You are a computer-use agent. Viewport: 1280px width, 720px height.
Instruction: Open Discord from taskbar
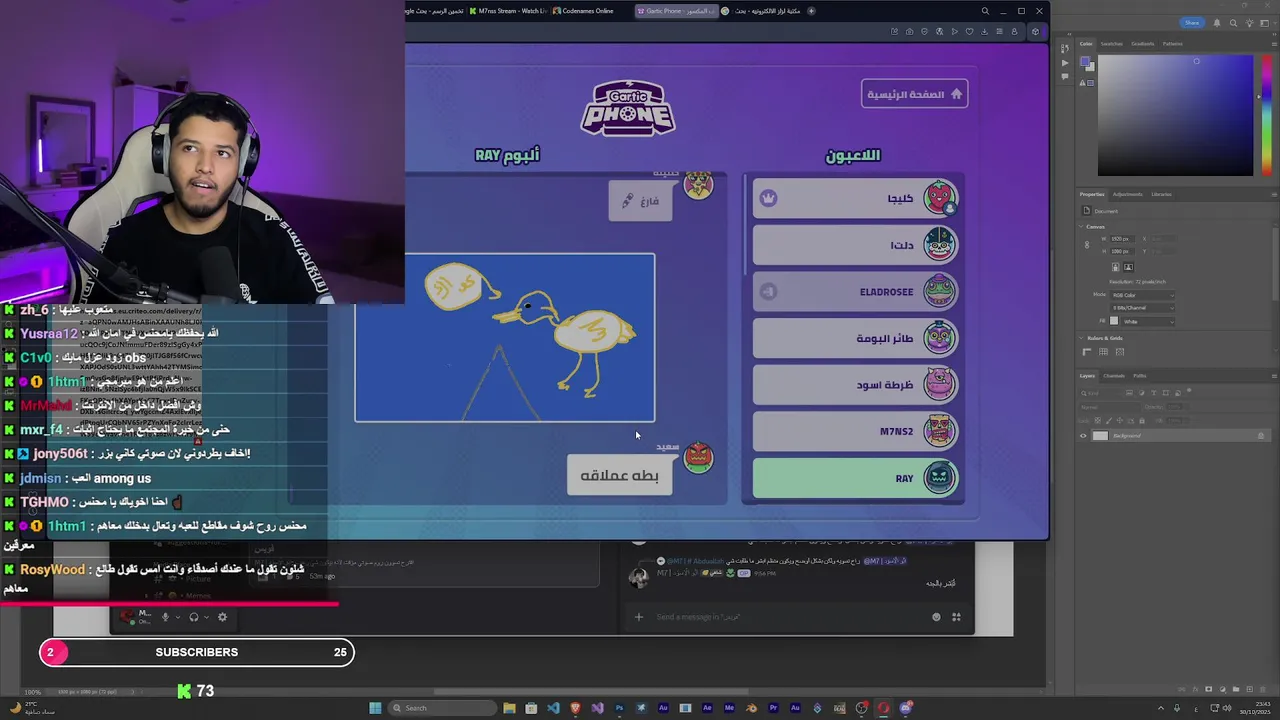tap(905, 708)
